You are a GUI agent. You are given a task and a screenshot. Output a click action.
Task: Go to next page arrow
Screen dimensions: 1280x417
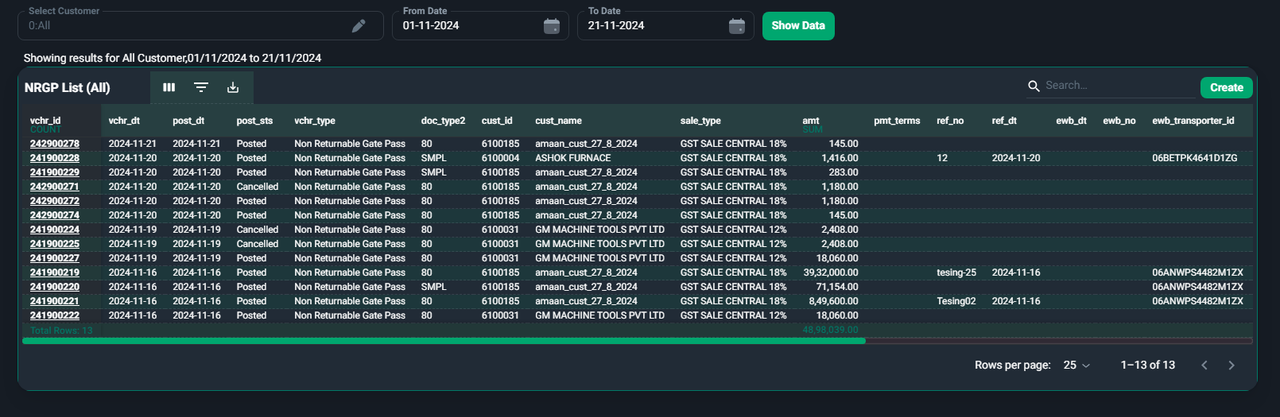point(1231,365)
